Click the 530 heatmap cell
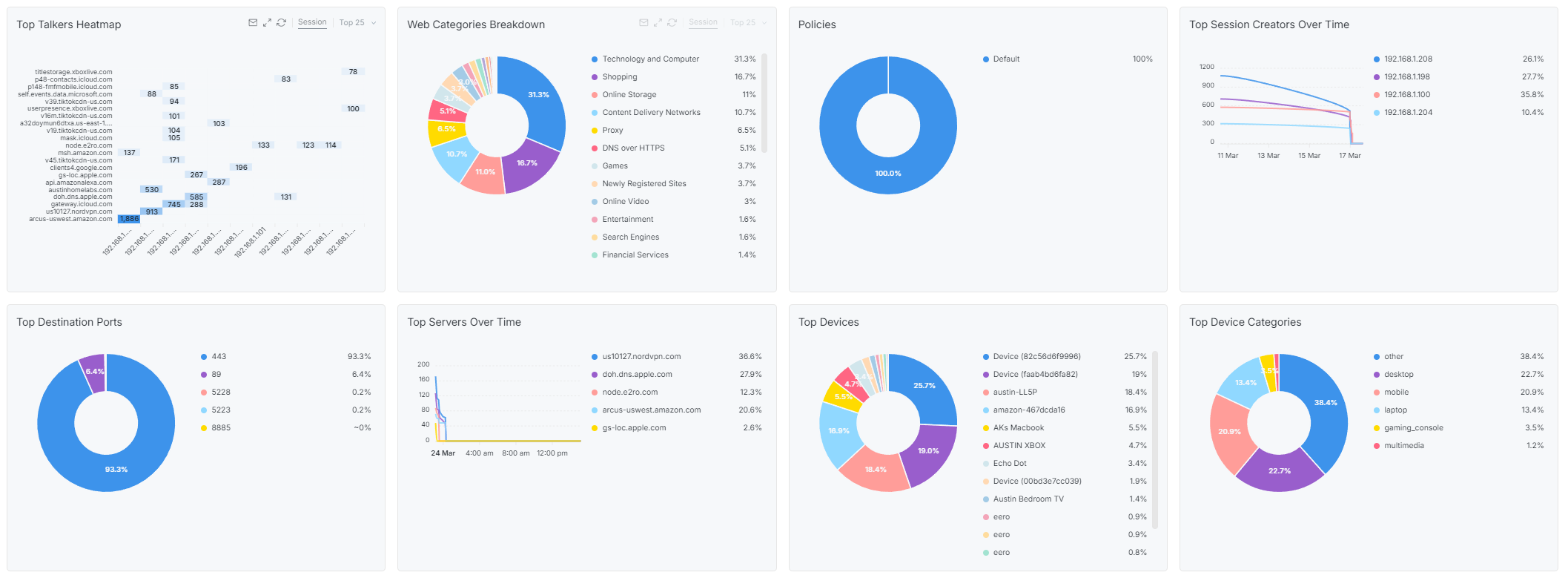Image resolution: width=1568 pixels, height=578 pixels. 151,190
